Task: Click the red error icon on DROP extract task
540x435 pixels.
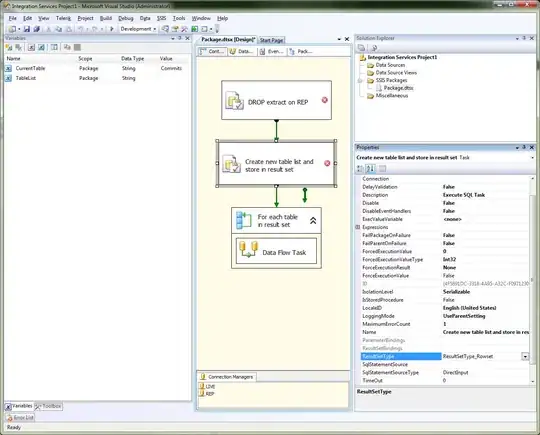Action: pos(324,100)
